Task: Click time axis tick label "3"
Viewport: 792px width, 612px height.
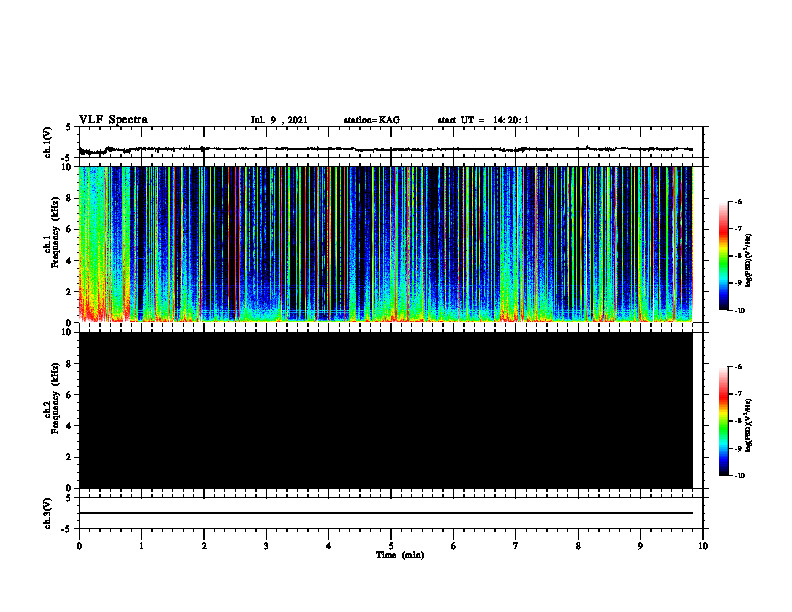Action: point(266,546)
